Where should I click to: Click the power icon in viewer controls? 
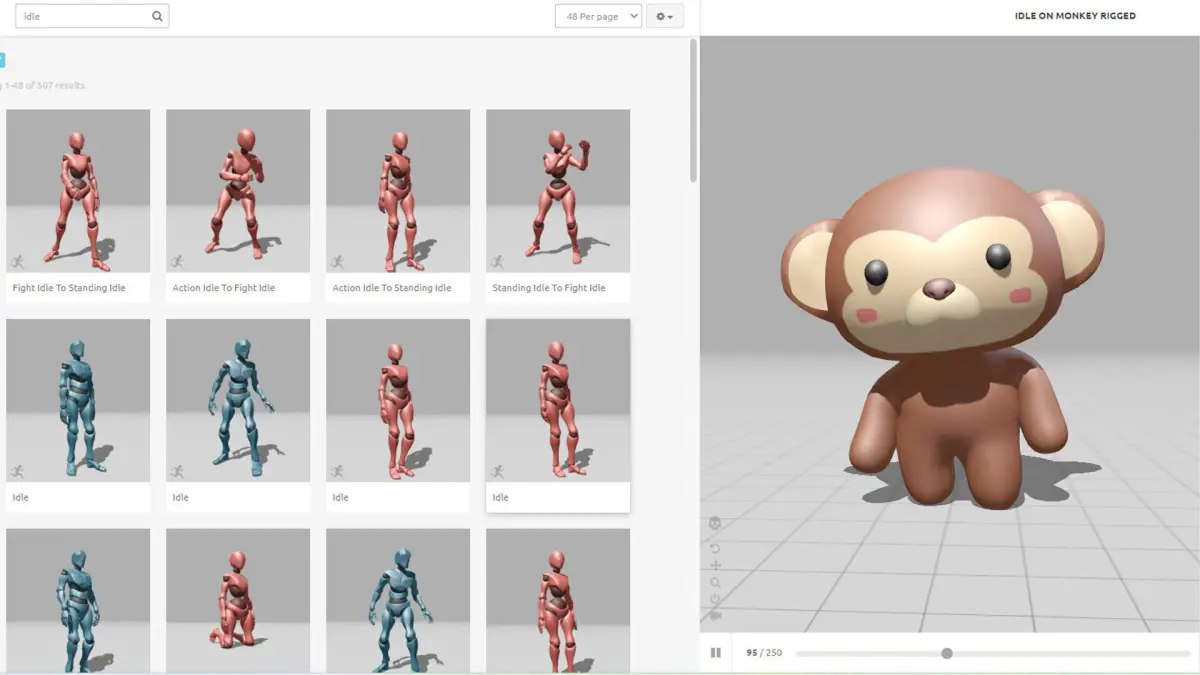click(x=715, y=600)
